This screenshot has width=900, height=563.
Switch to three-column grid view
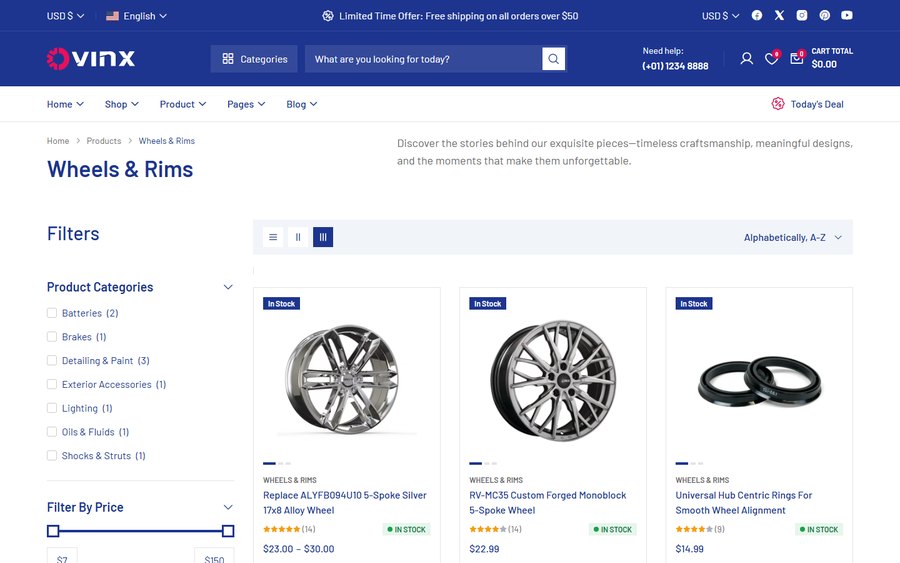pos(323,237)
